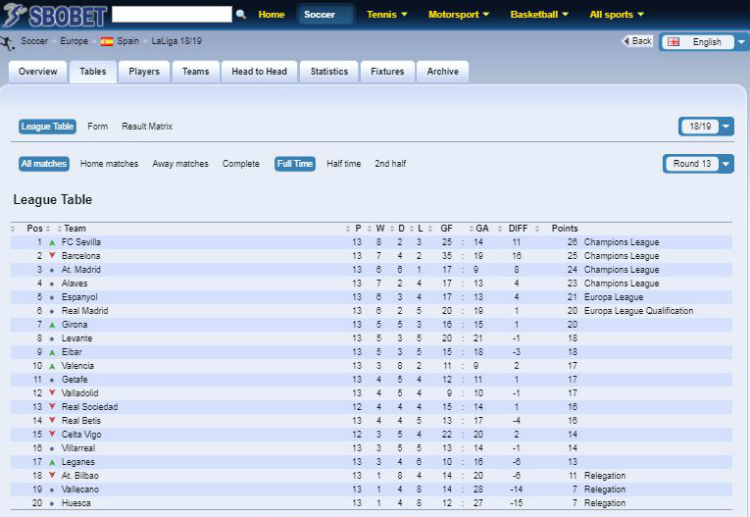Click the red down arrow beside Barcelona
The width and height of the screenshot is (750, 517).
point(51,256)
